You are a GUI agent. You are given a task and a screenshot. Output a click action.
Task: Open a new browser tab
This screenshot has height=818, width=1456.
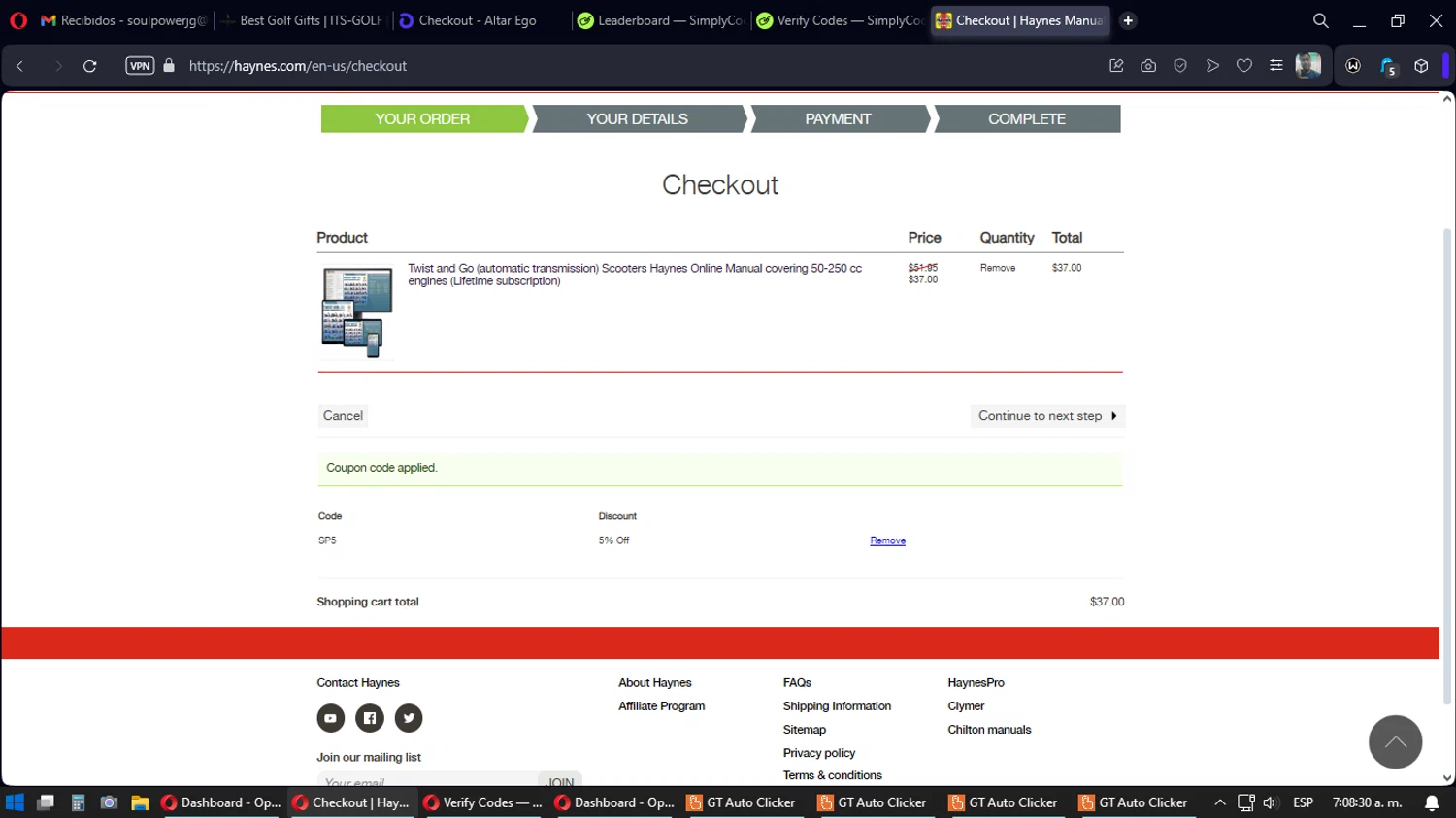(x=1128, y=20)
